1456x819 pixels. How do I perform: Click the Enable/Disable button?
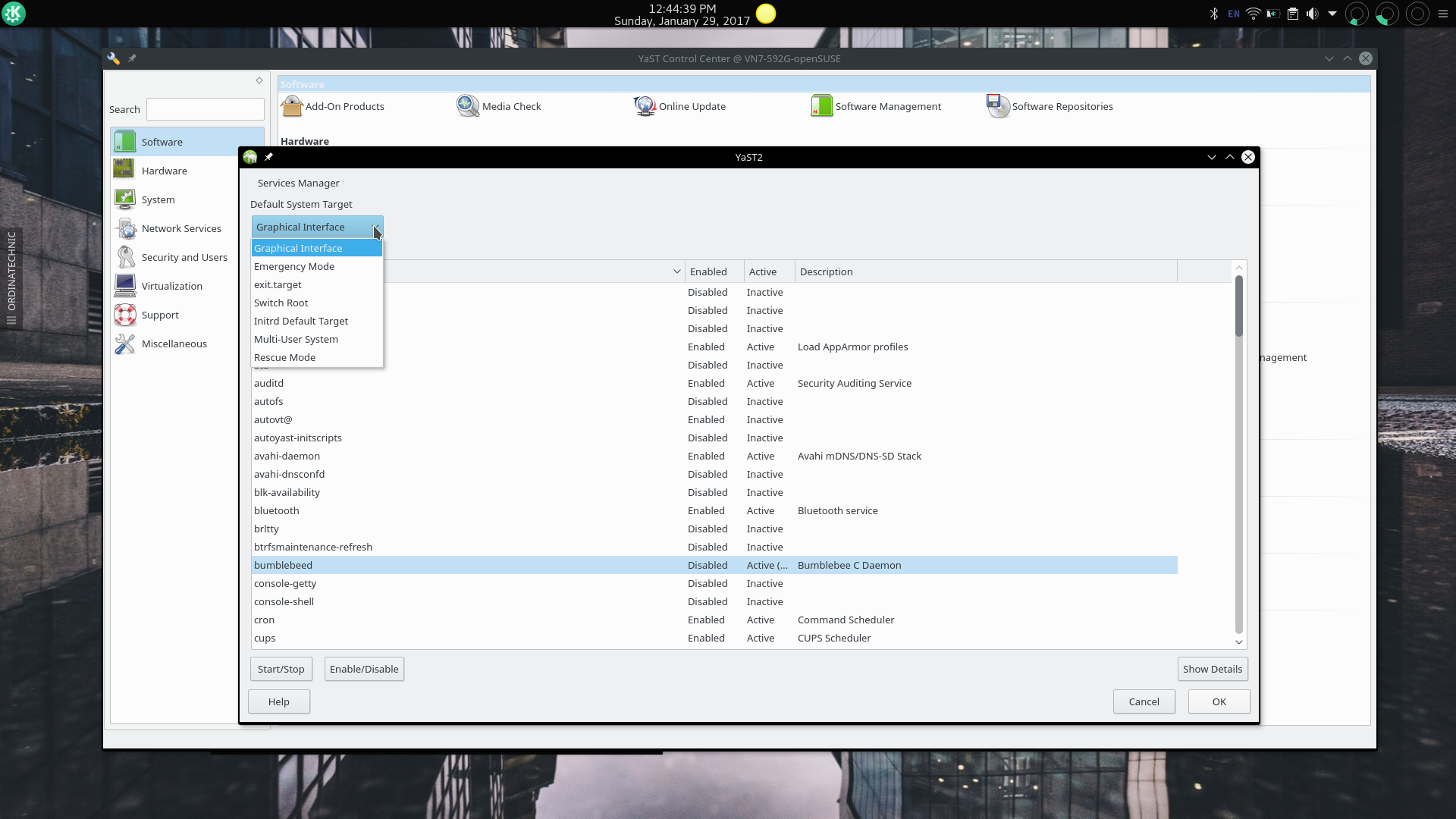coord(364,669)
